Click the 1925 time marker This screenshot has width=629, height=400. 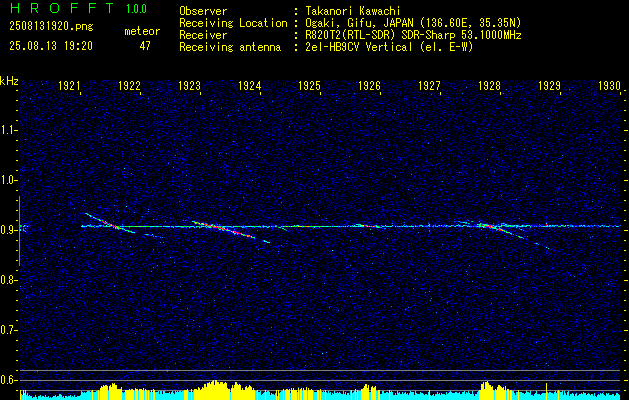(x=309, y=86)
